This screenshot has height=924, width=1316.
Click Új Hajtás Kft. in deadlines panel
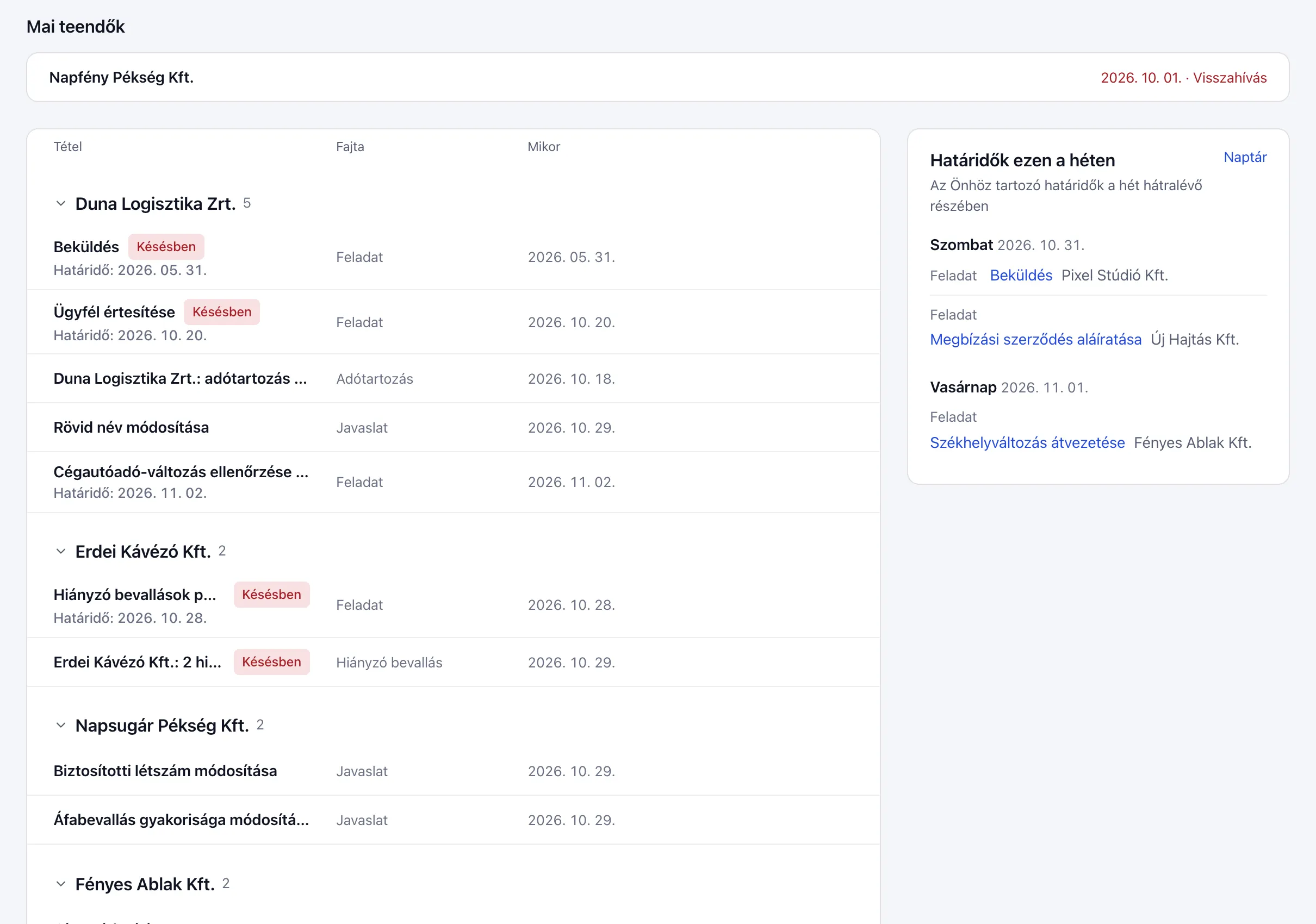[1195, 340]
